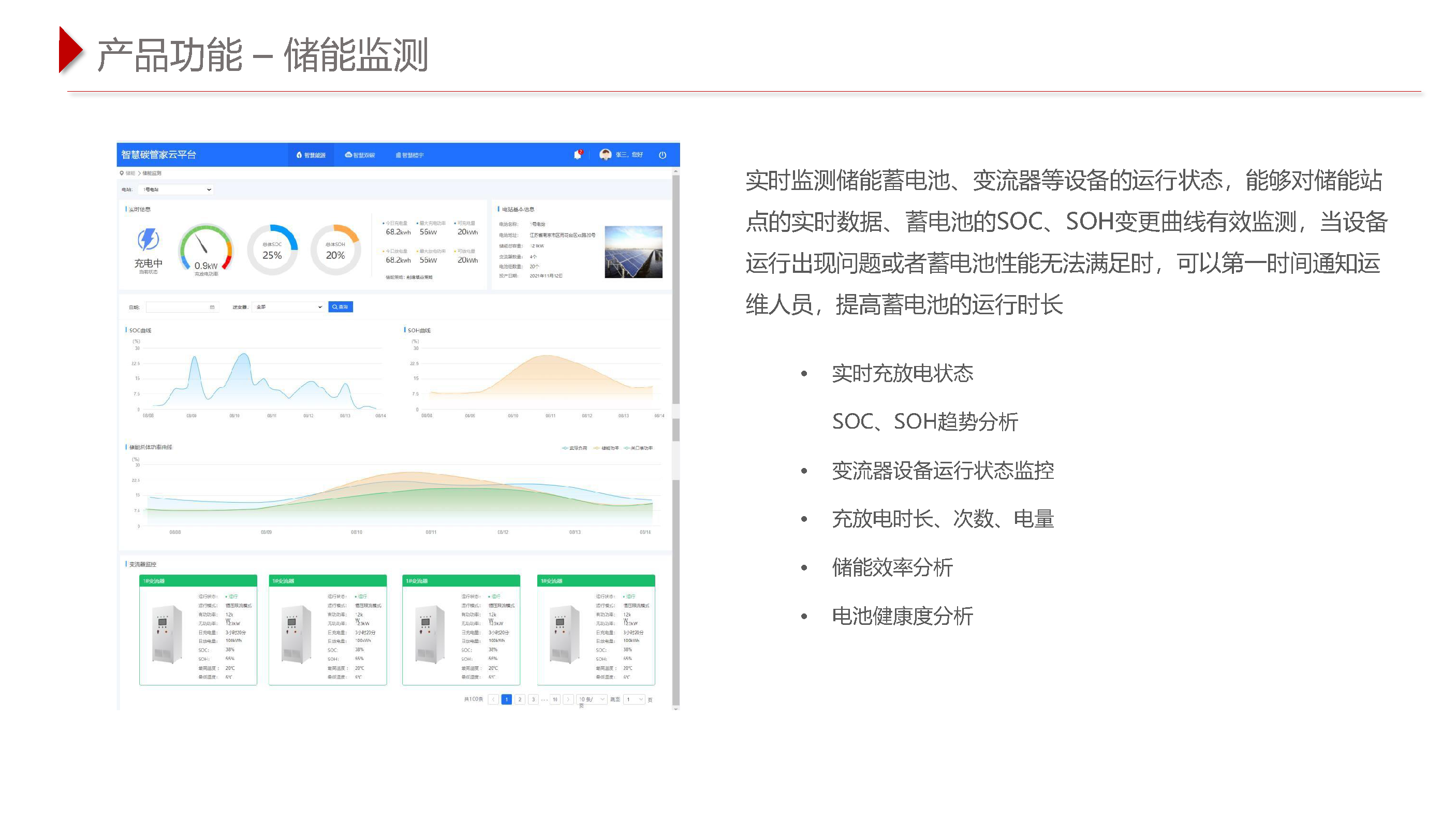Click the power logout icon
Viewport: 1456px width, 819px height.
pyautogui.click(x=663, y=154)
